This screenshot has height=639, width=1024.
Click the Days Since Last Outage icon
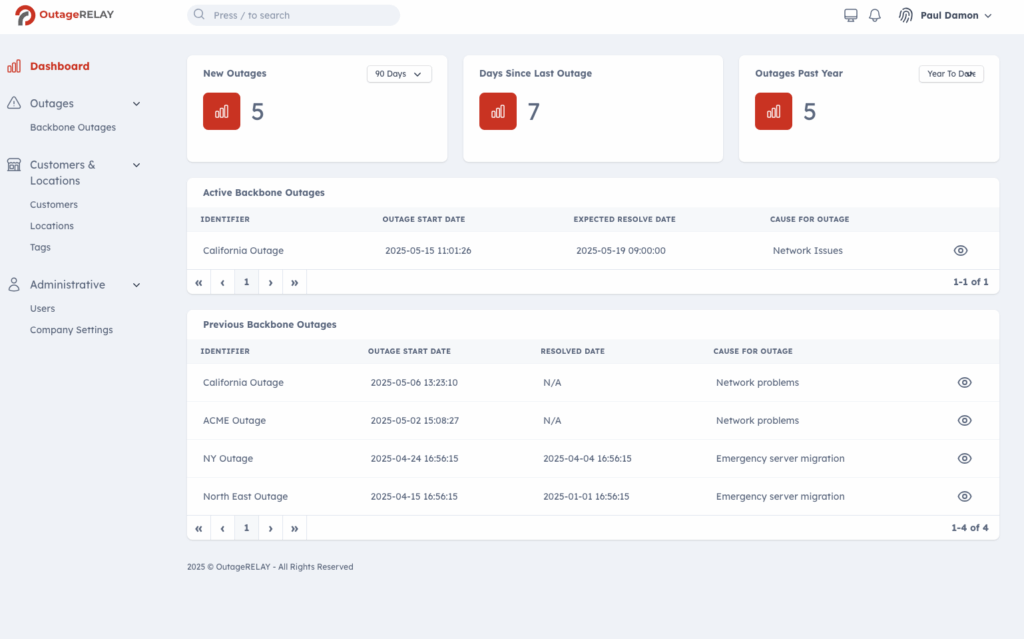[497, 111]
